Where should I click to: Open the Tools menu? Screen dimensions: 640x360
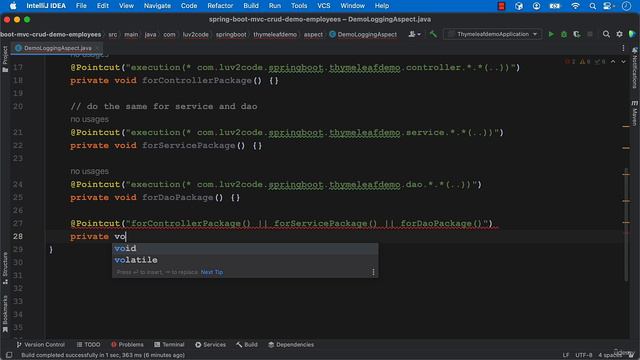[x=299, y=6]
